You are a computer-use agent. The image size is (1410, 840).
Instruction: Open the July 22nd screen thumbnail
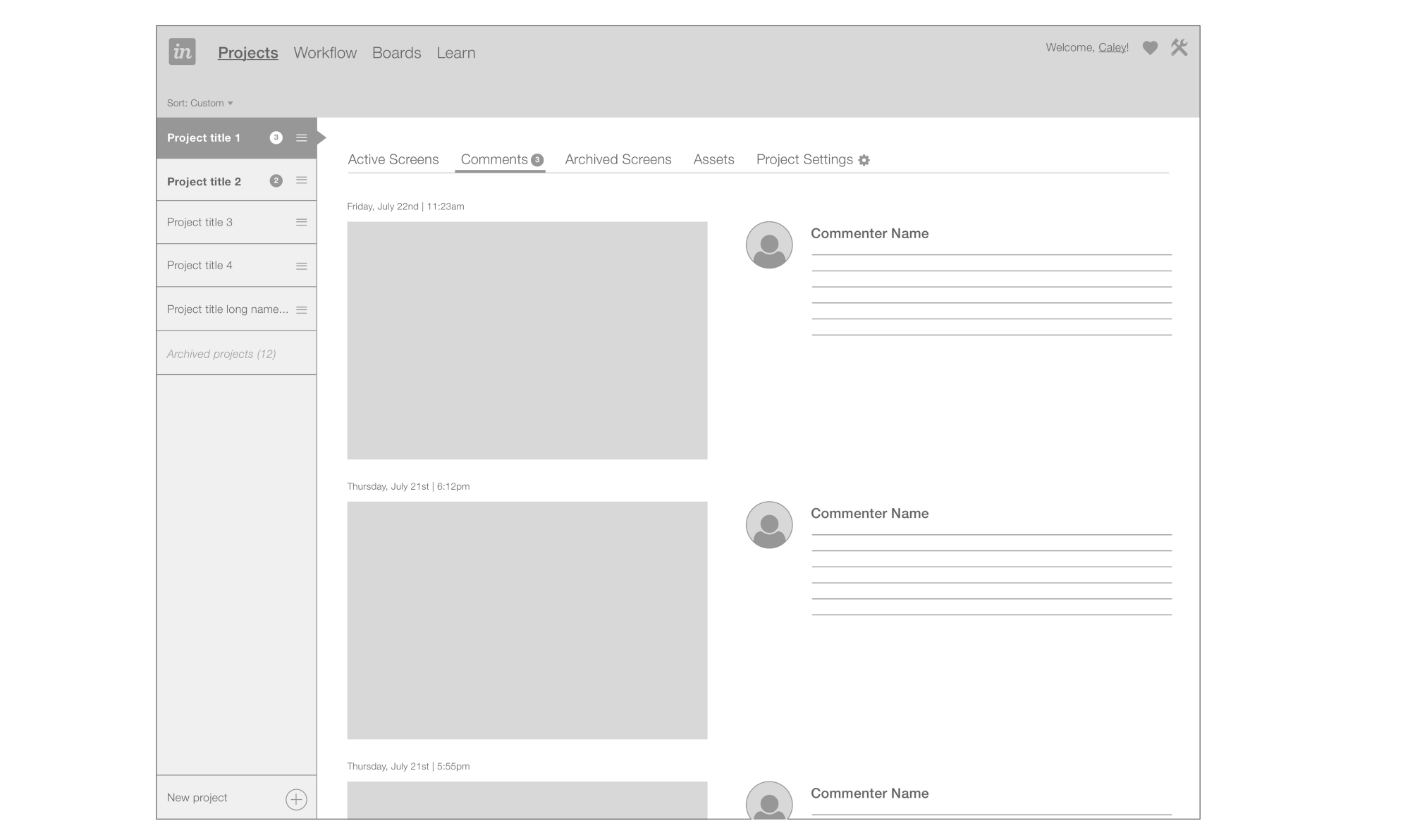[527, 340]
